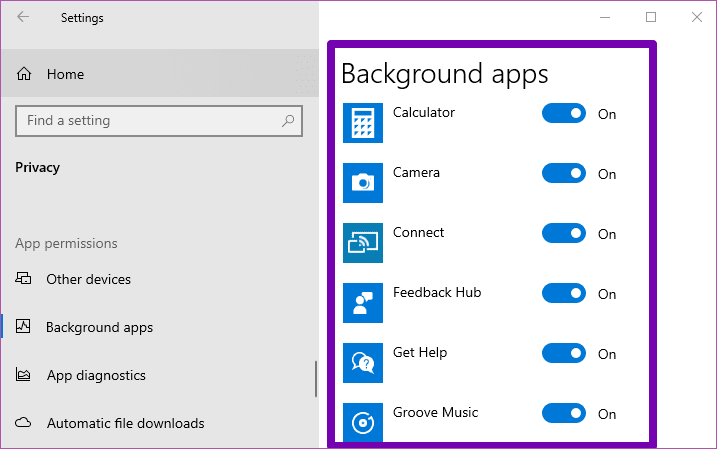The height and width of the screenshot is (449, 717).
Task: Click the Connect app icon
Action: tap(363, 242)
